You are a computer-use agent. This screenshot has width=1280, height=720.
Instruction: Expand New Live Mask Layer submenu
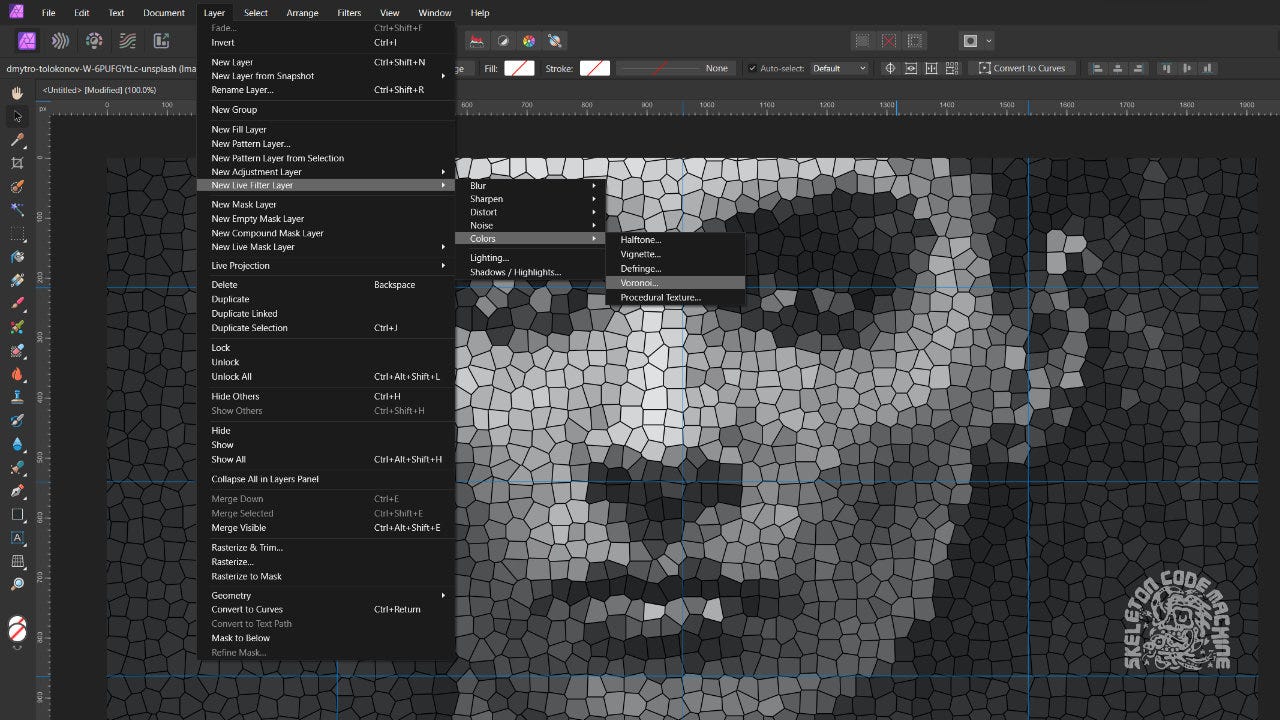[x=326, y=247]
